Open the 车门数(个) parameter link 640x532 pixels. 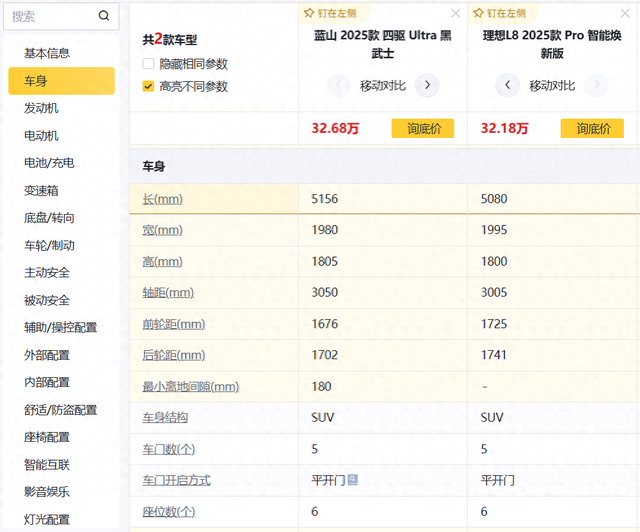[169, 450]
